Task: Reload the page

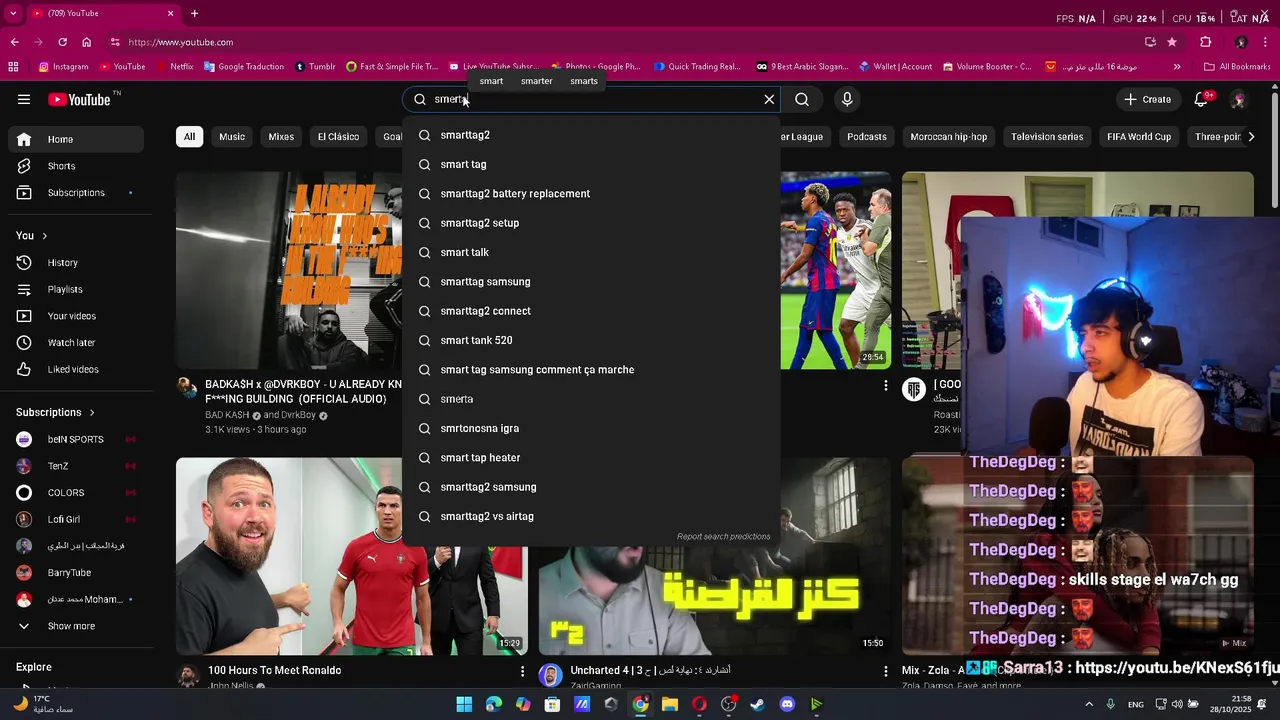Action: point(62,42)
